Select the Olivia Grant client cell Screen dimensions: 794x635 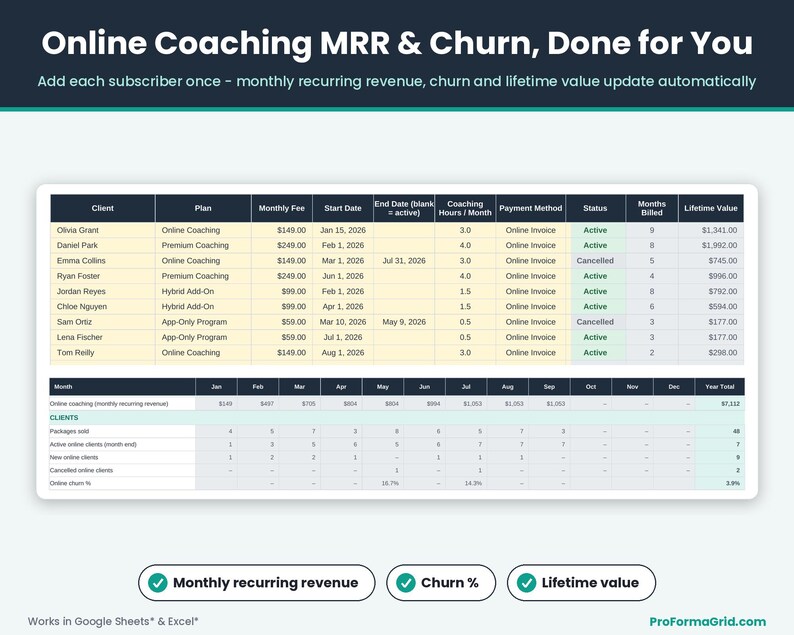pyautogui.click(x=103, y=230)
